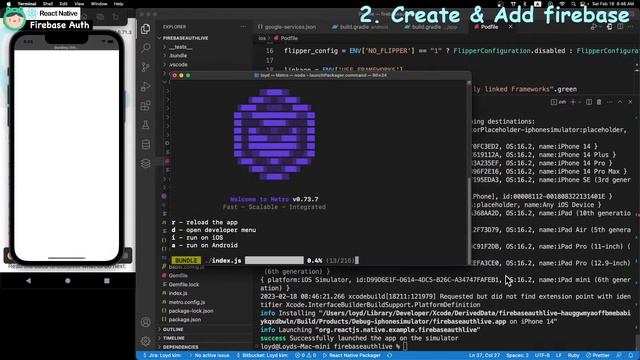Open the database icon in activity bar
640x360 pixels.
[x=145, y=144]
